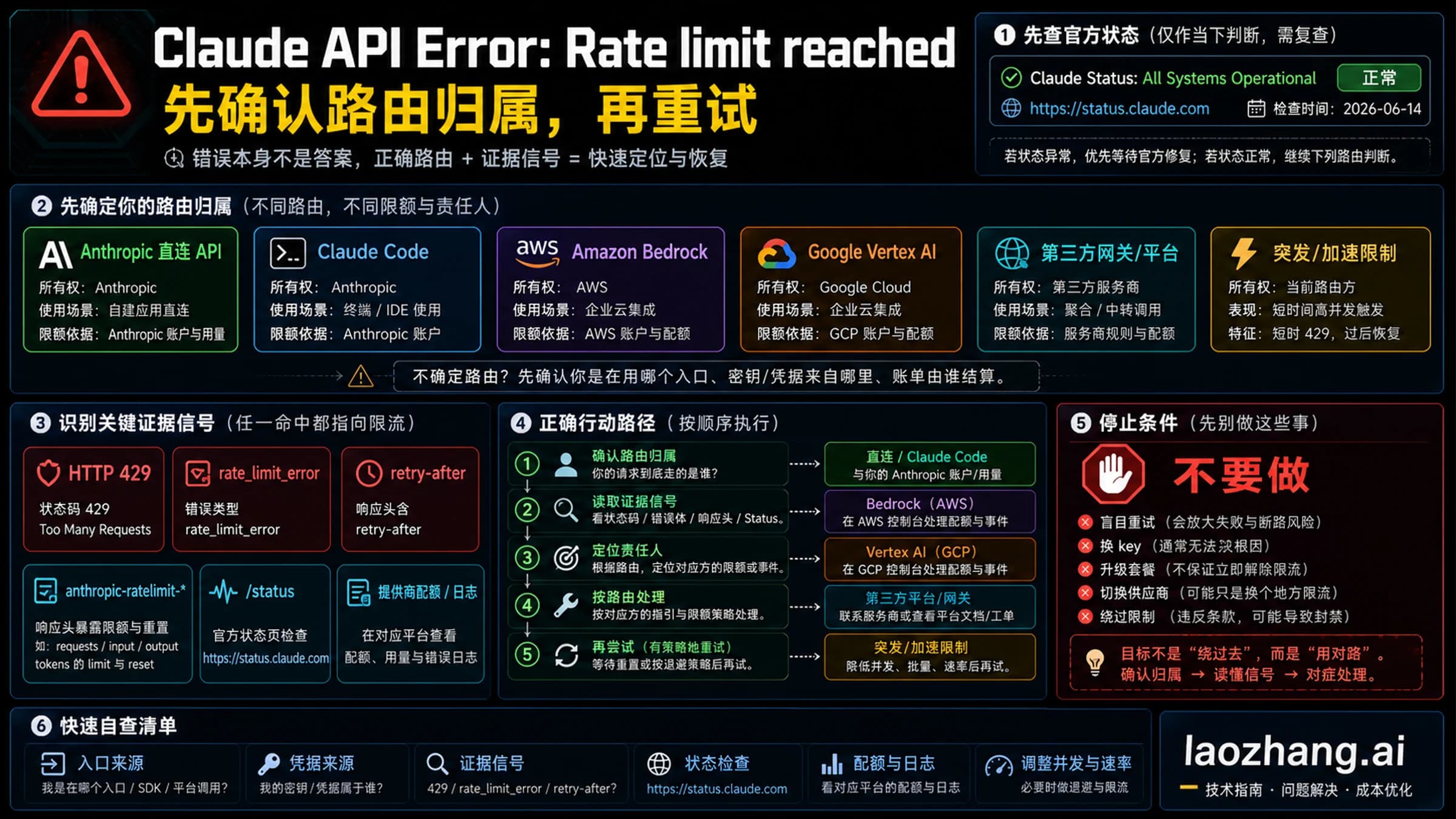
Task: Click the terminal icon in Claude Code card
Action: 288,253
